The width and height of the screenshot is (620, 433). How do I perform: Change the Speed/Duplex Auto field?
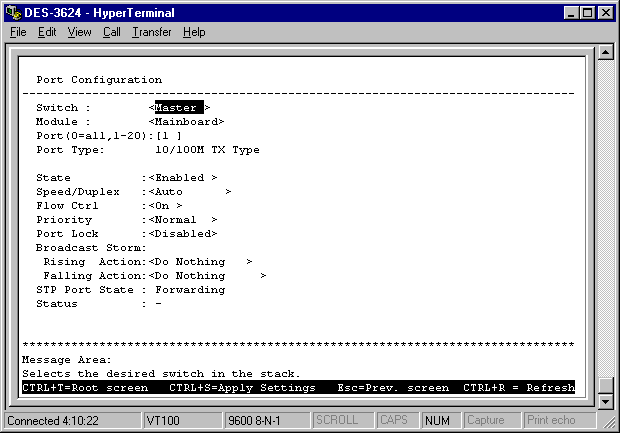189,192
